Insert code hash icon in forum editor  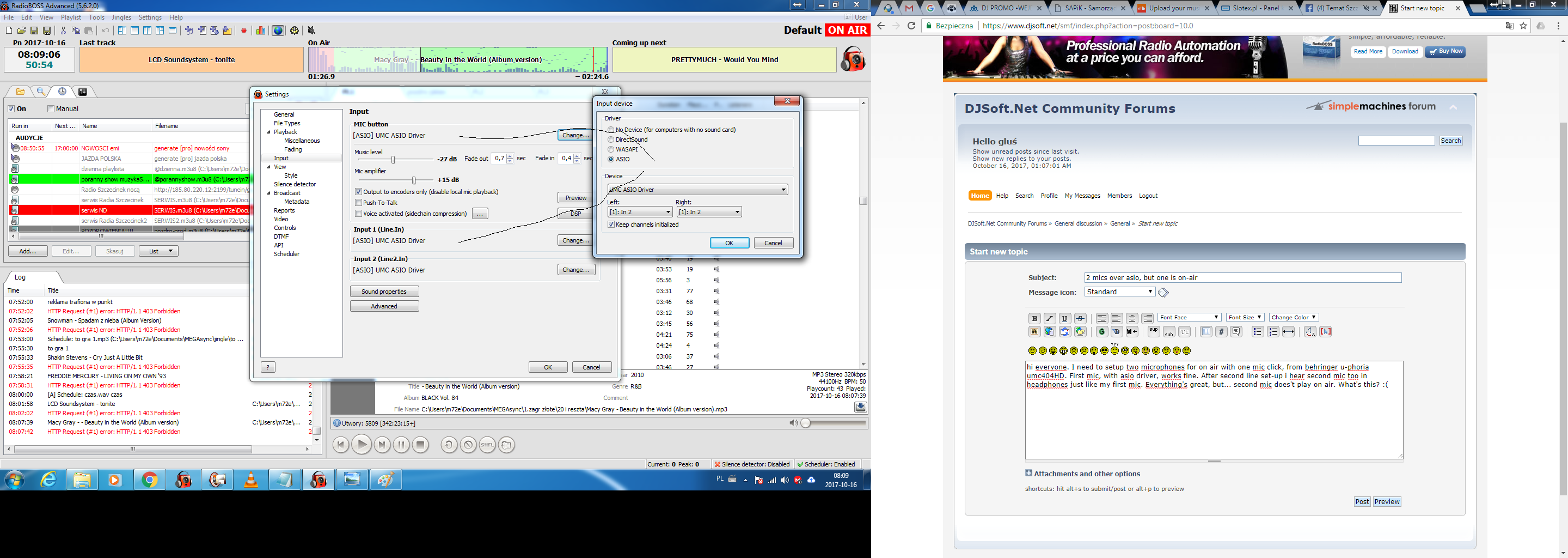pyautogui.click(x=1221, y=332)
